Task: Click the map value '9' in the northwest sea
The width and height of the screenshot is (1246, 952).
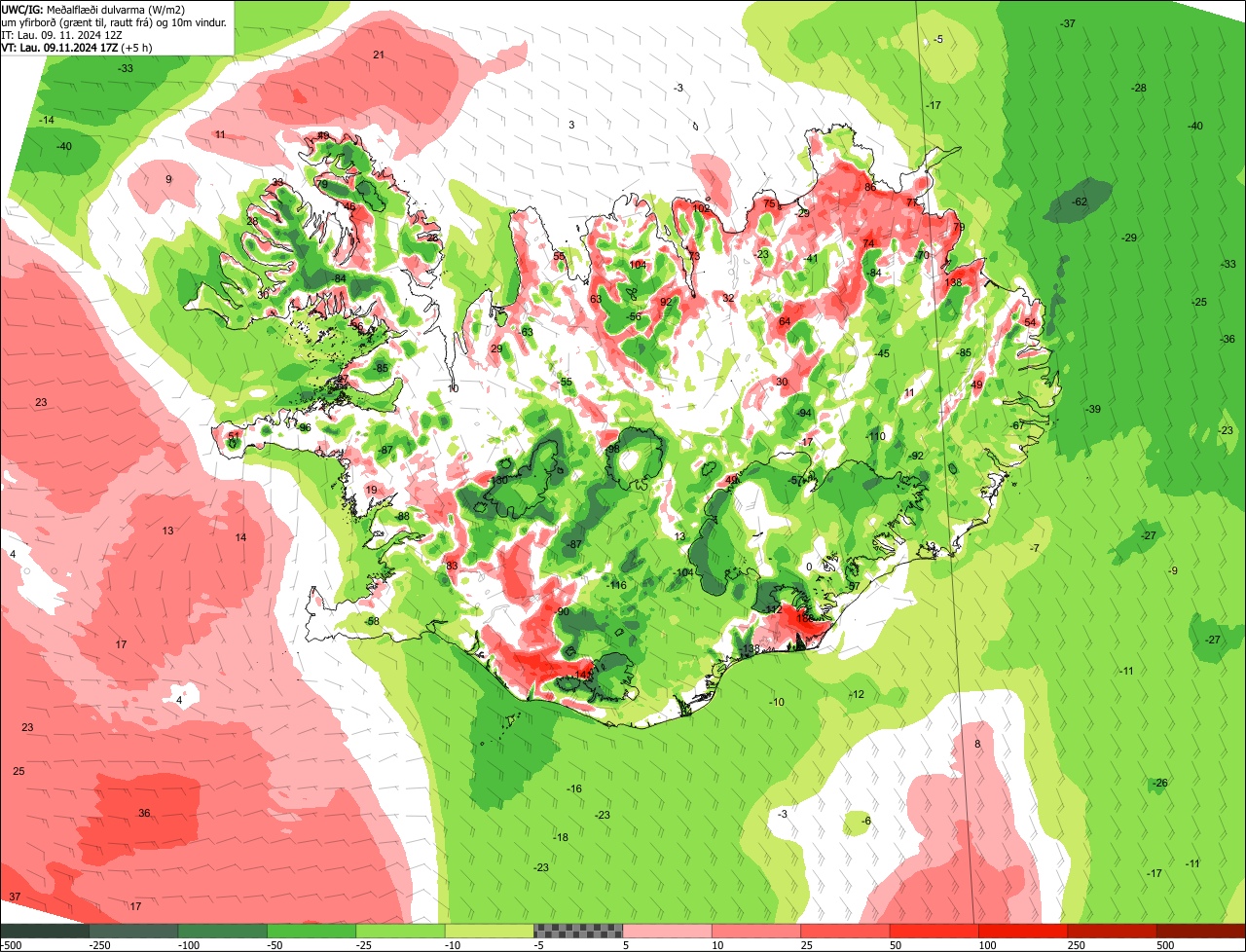Action: 168,179
